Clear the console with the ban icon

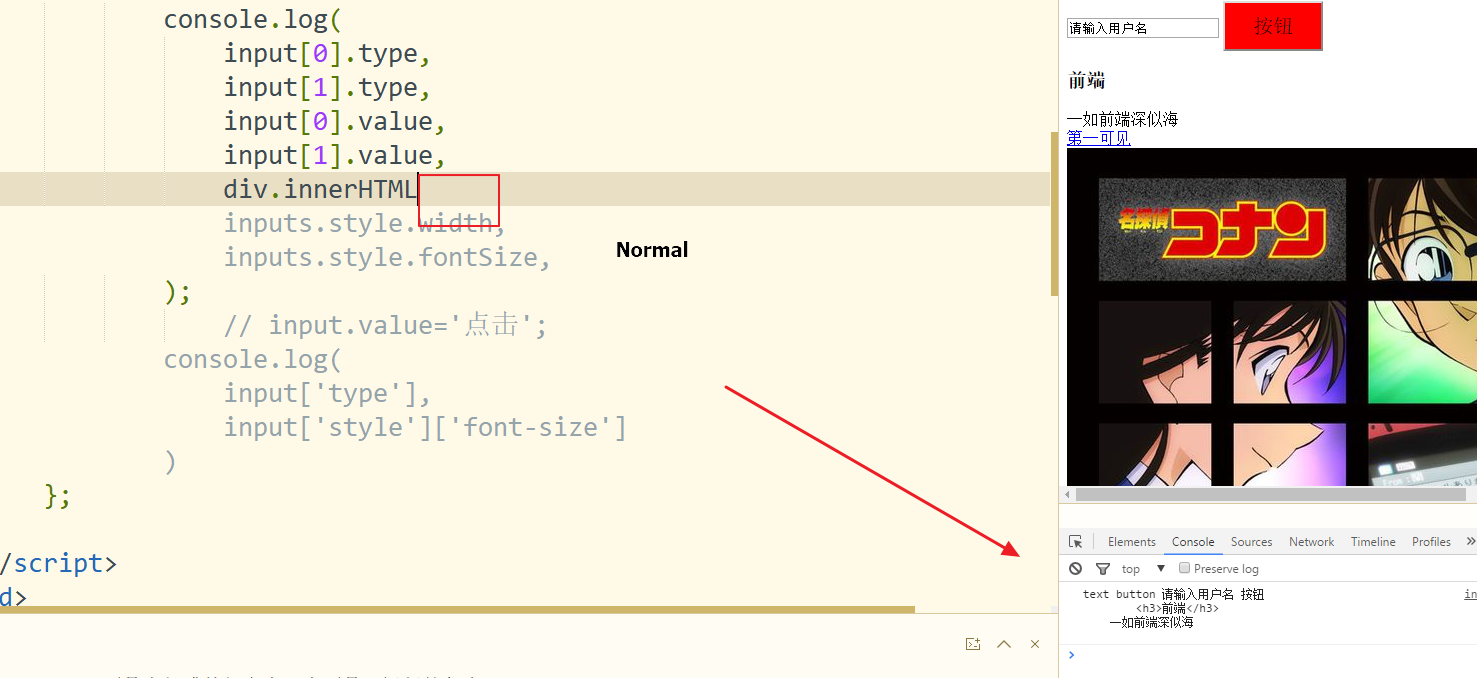click(1075, 569)
